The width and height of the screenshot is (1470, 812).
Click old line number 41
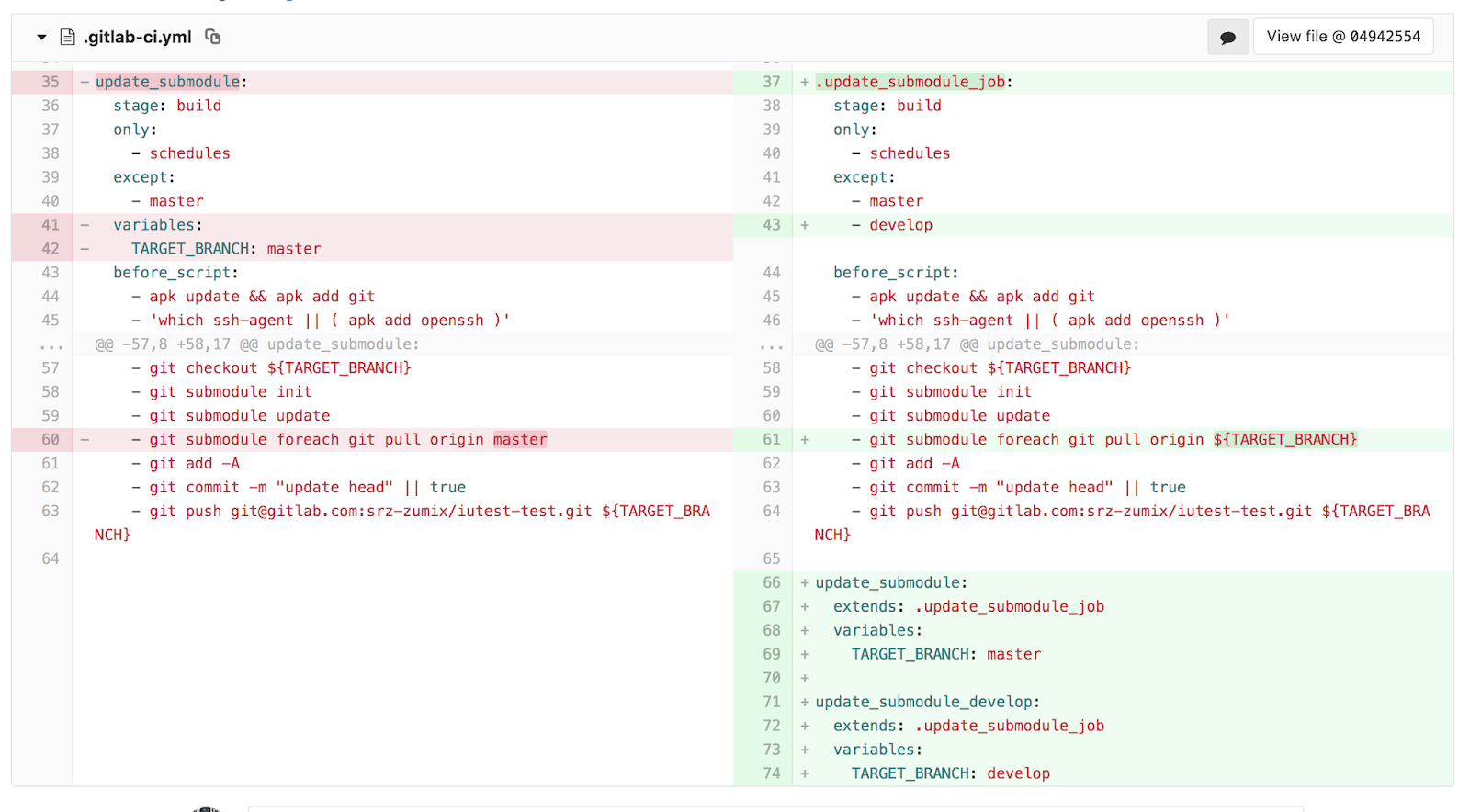pos(51,225)
